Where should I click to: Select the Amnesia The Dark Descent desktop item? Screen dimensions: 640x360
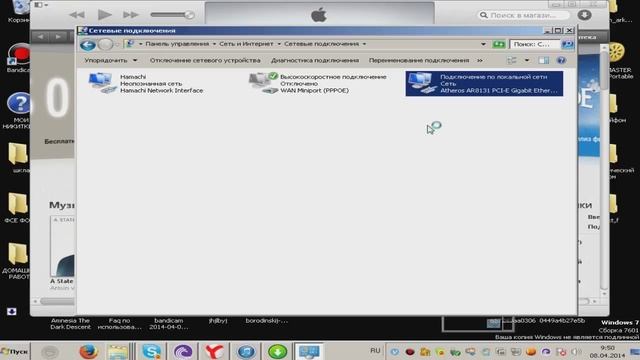[70, 324]
